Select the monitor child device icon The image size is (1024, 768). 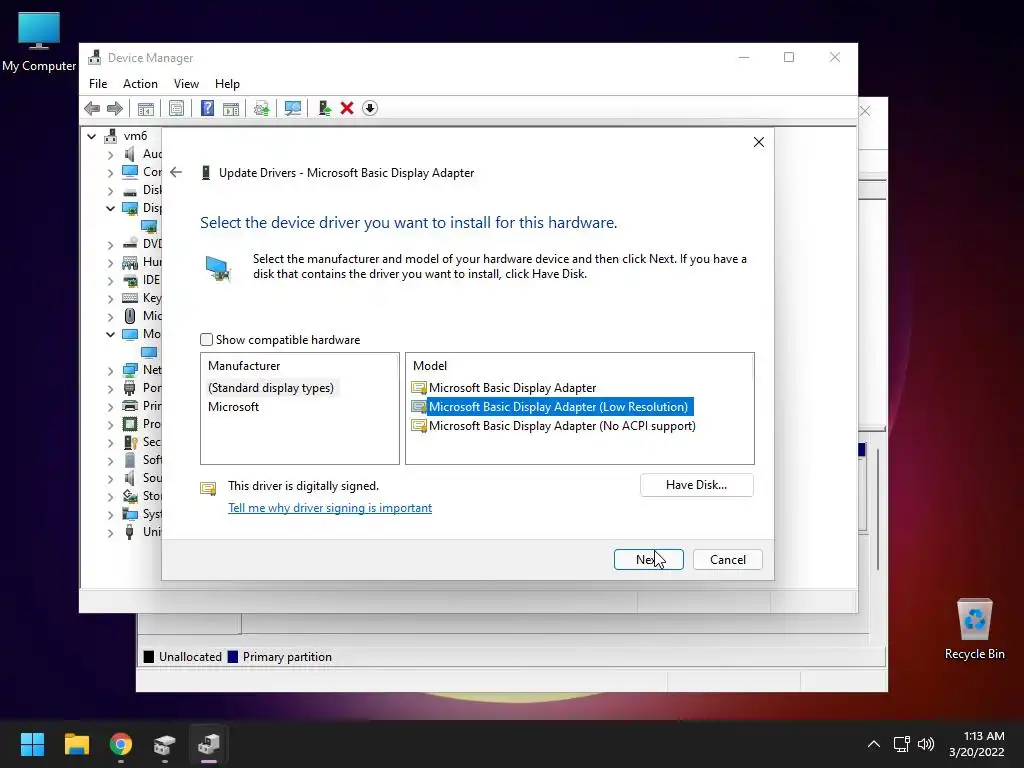coord(149,352)
